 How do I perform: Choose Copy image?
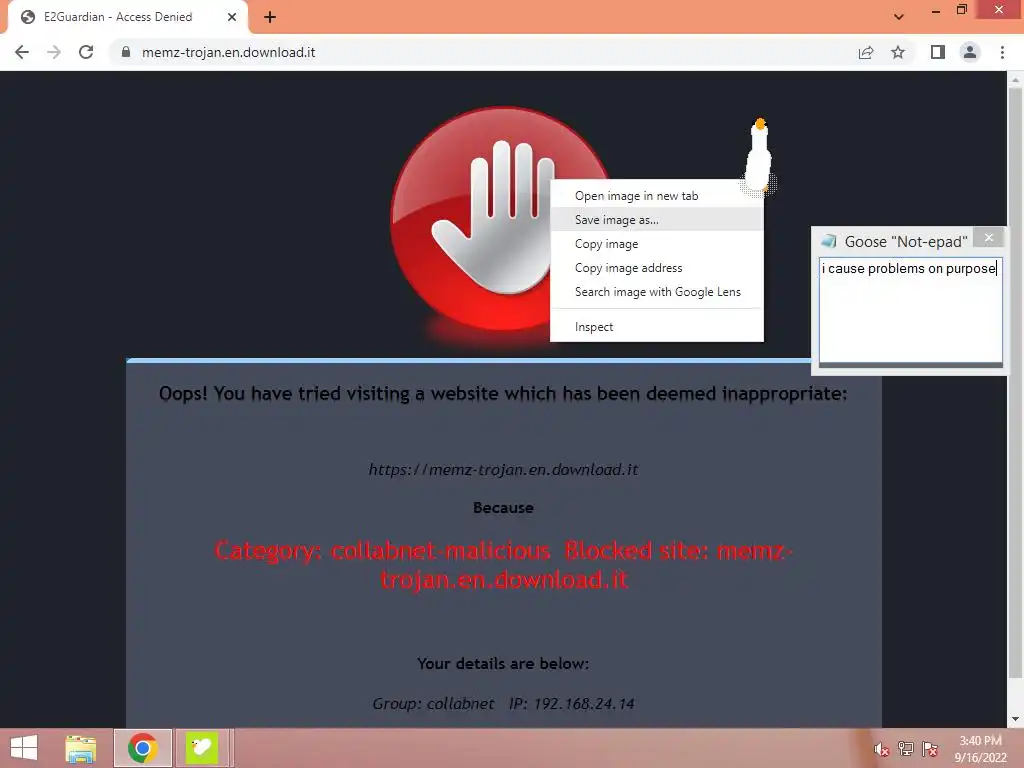coord(656,244)
